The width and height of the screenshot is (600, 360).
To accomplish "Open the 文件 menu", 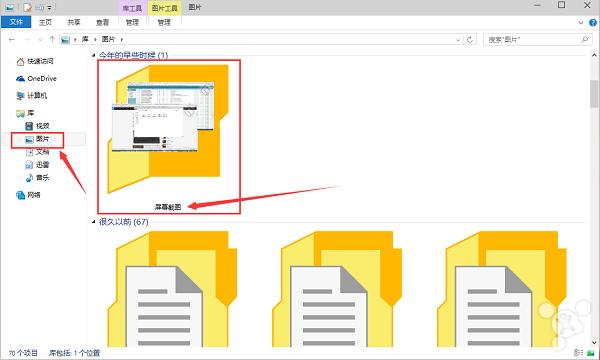I will pyautogui.click(x=16, y=22).
